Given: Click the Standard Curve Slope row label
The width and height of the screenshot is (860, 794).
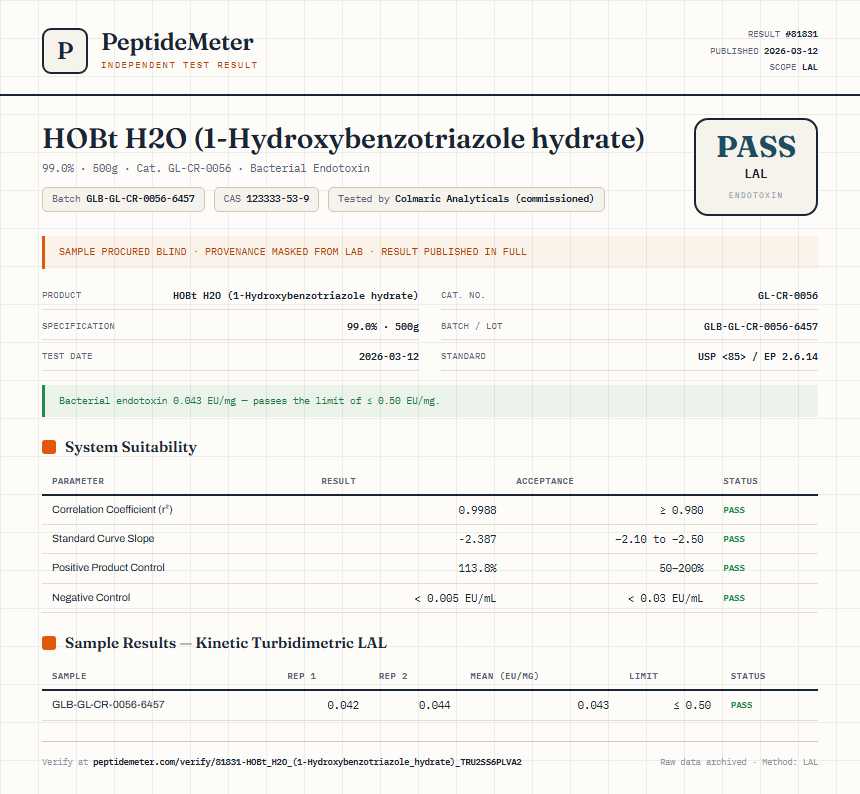Looking at the screenshot, I should point(103,538).
